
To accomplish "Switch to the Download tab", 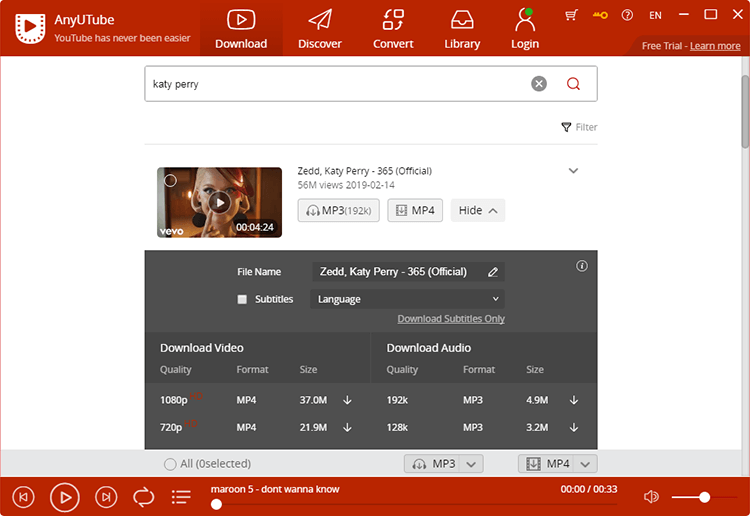I will pos(241,29).
